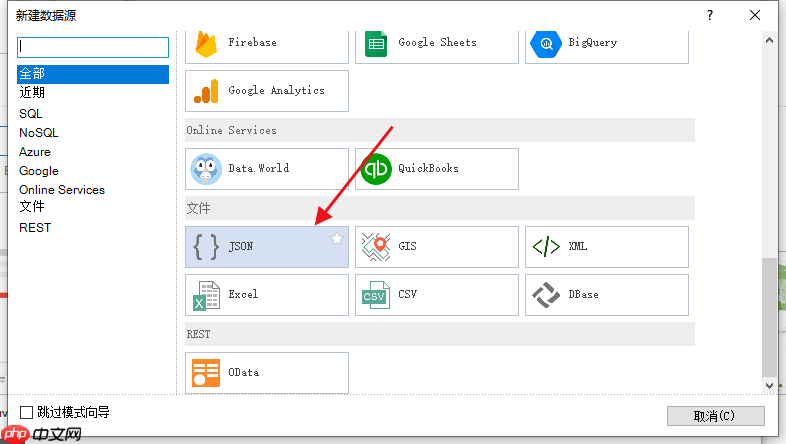Choose the QuickBooks connector icon
The image size is (786, 444).
(x=376, y=169)
